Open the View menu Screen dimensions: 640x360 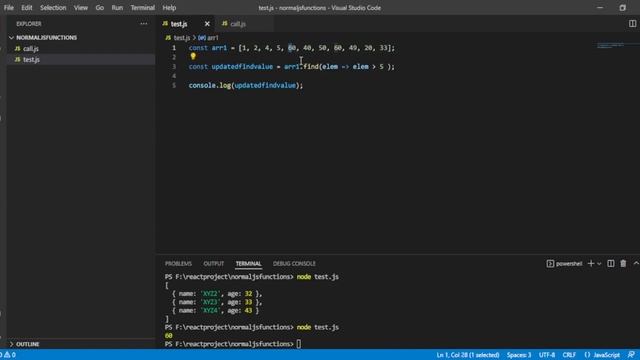(x=81, y=8)
